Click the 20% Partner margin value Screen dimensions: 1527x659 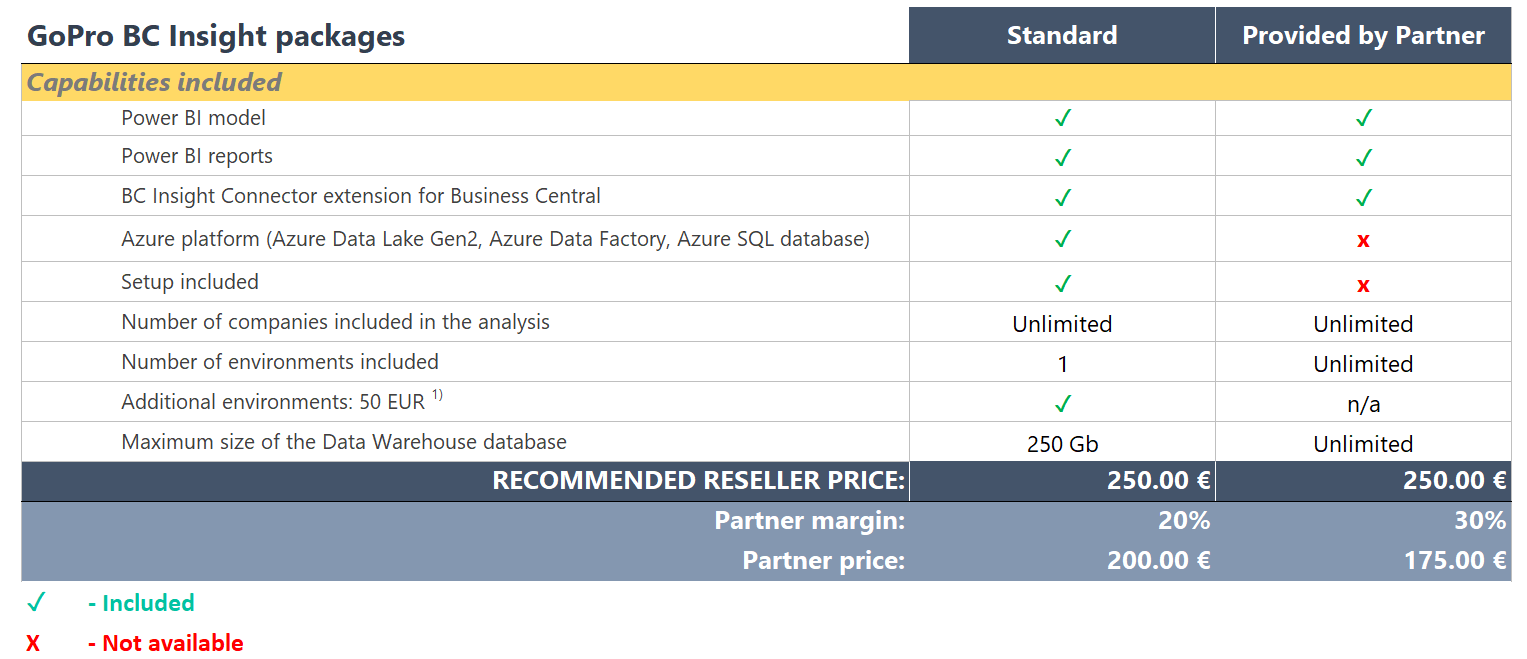tap(1184, 521)
